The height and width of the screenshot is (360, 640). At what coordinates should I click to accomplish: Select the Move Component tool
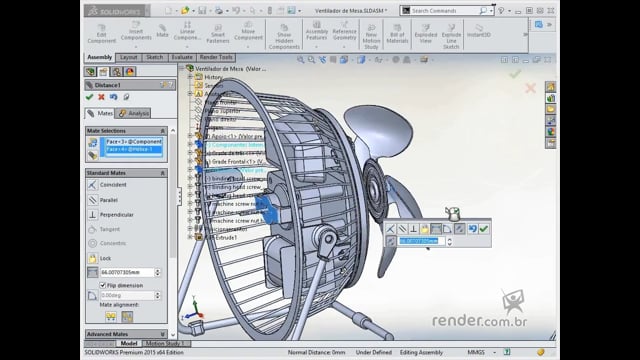coord(248,32)
